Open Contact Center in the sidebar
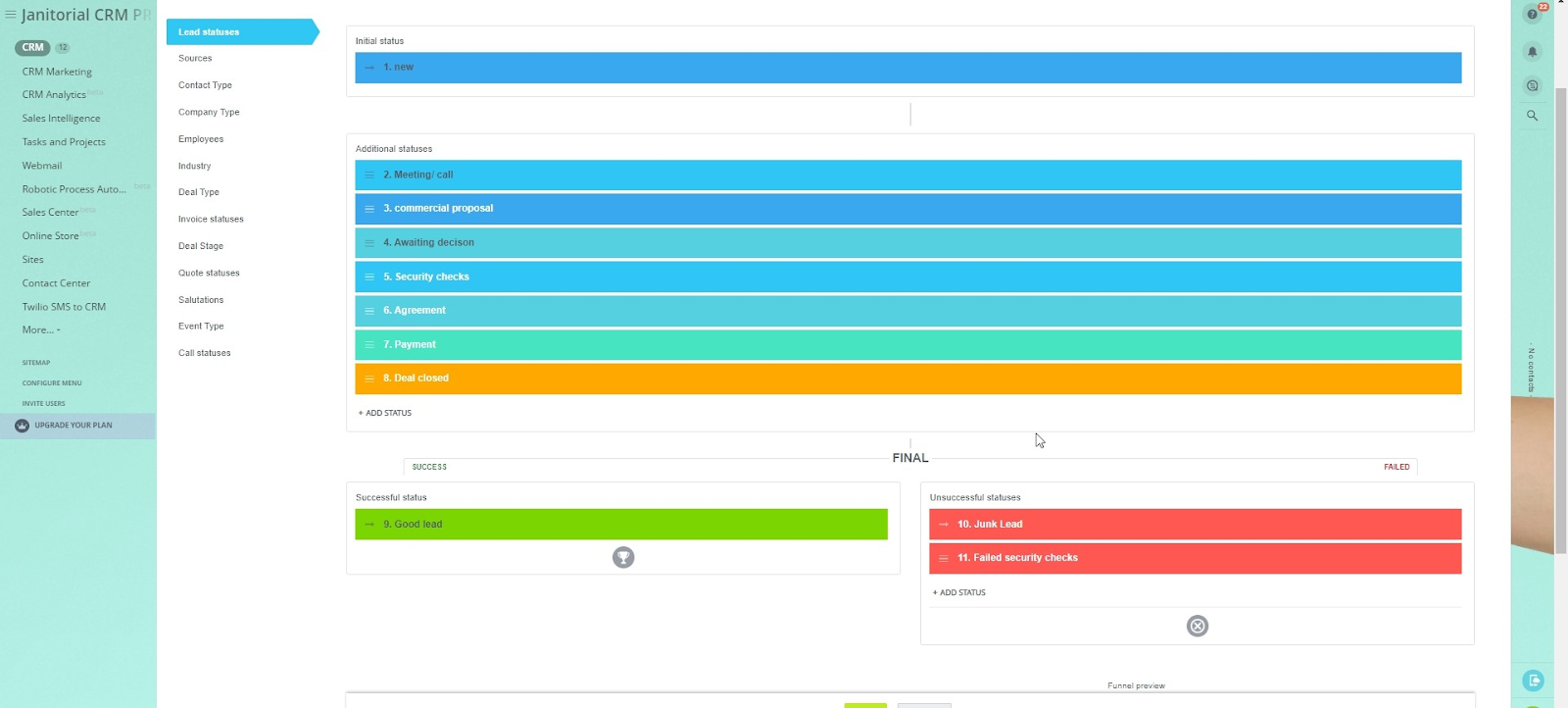 coord(56,283)
